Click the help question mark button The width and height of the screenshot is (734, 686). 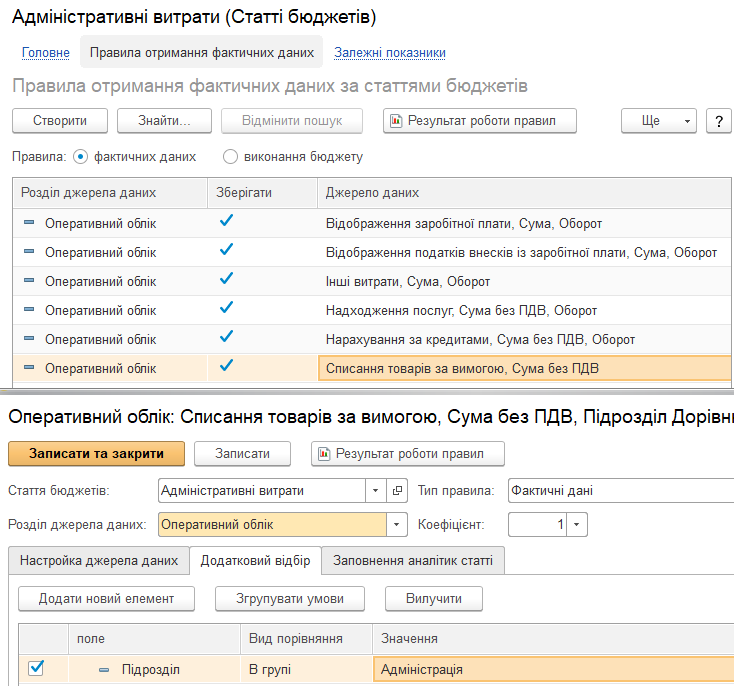coord(718,121)
